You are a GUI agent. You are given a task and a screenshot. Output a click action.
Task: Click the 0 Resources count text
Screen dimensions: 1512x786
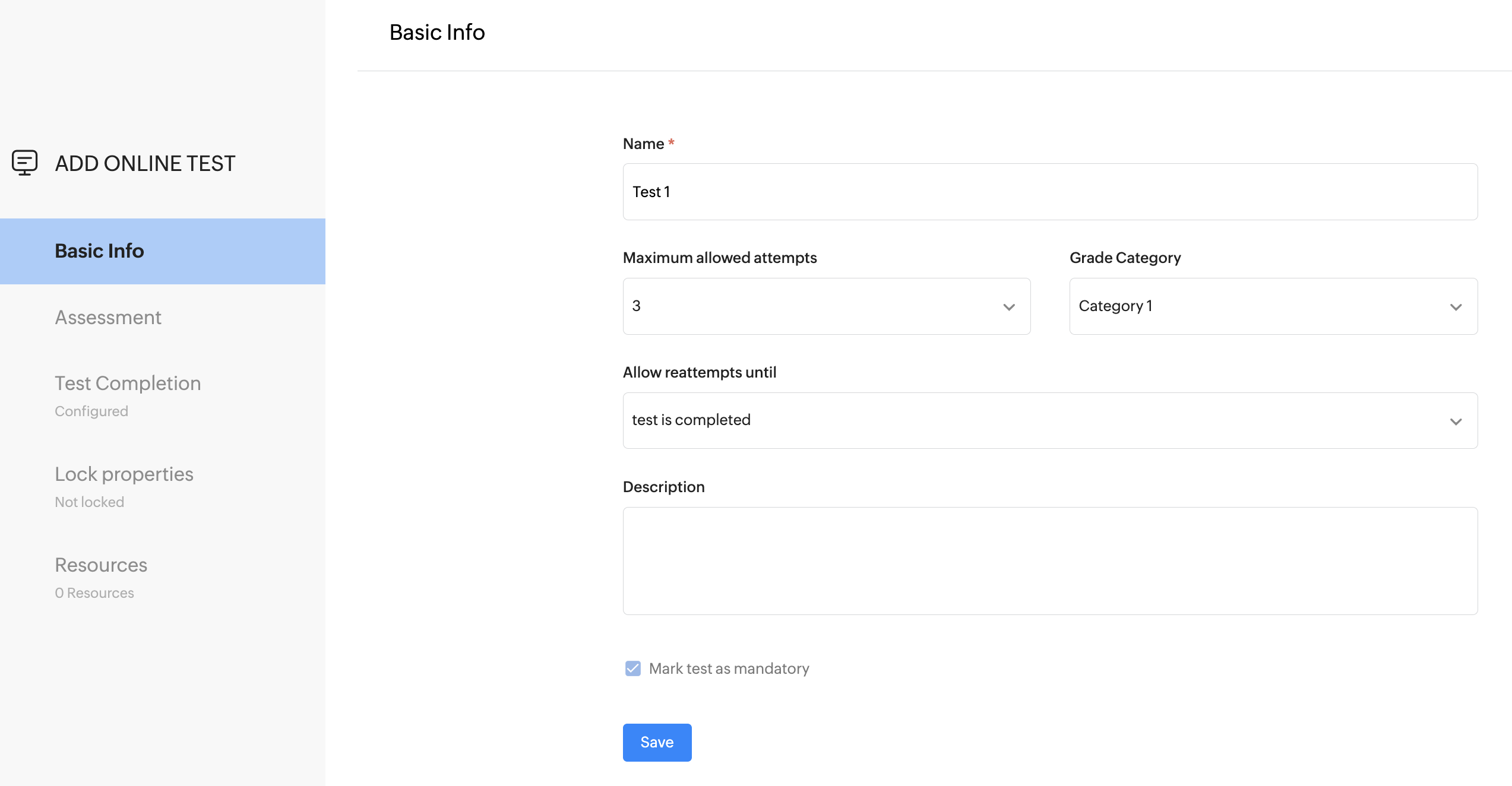94,593
